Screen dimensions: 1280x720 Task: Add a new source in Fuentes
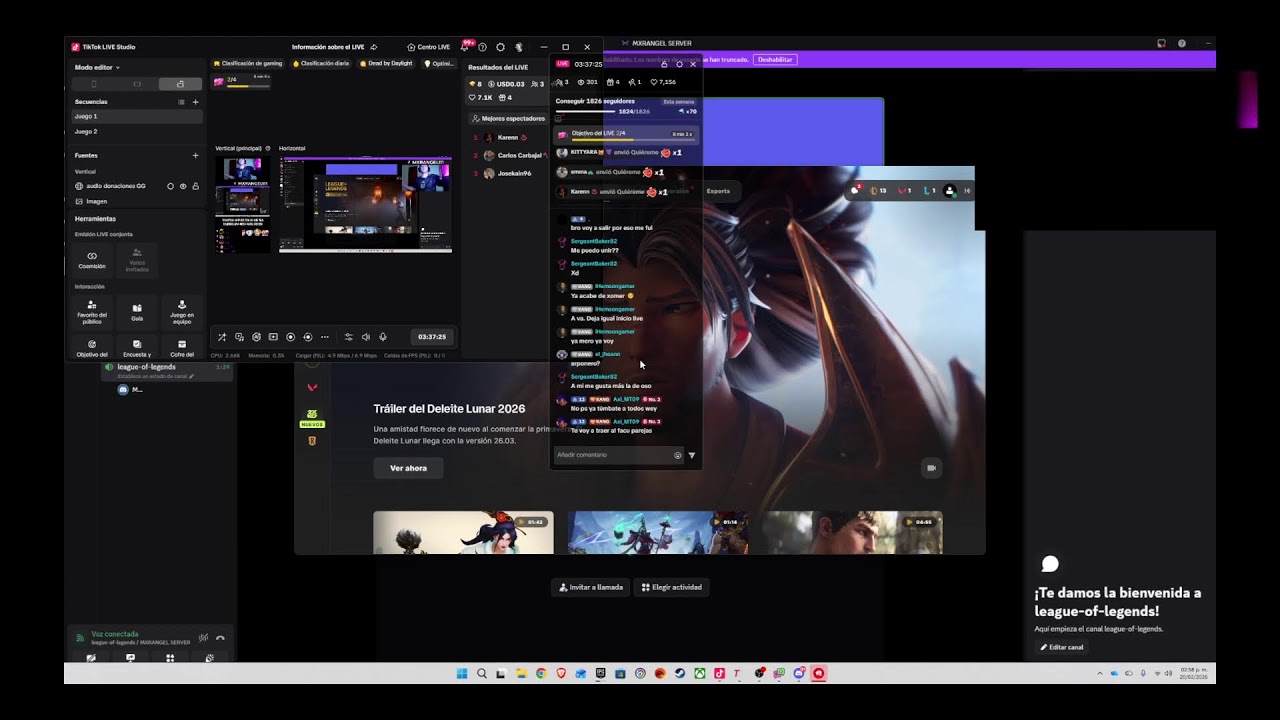click(x=195, y=155)
